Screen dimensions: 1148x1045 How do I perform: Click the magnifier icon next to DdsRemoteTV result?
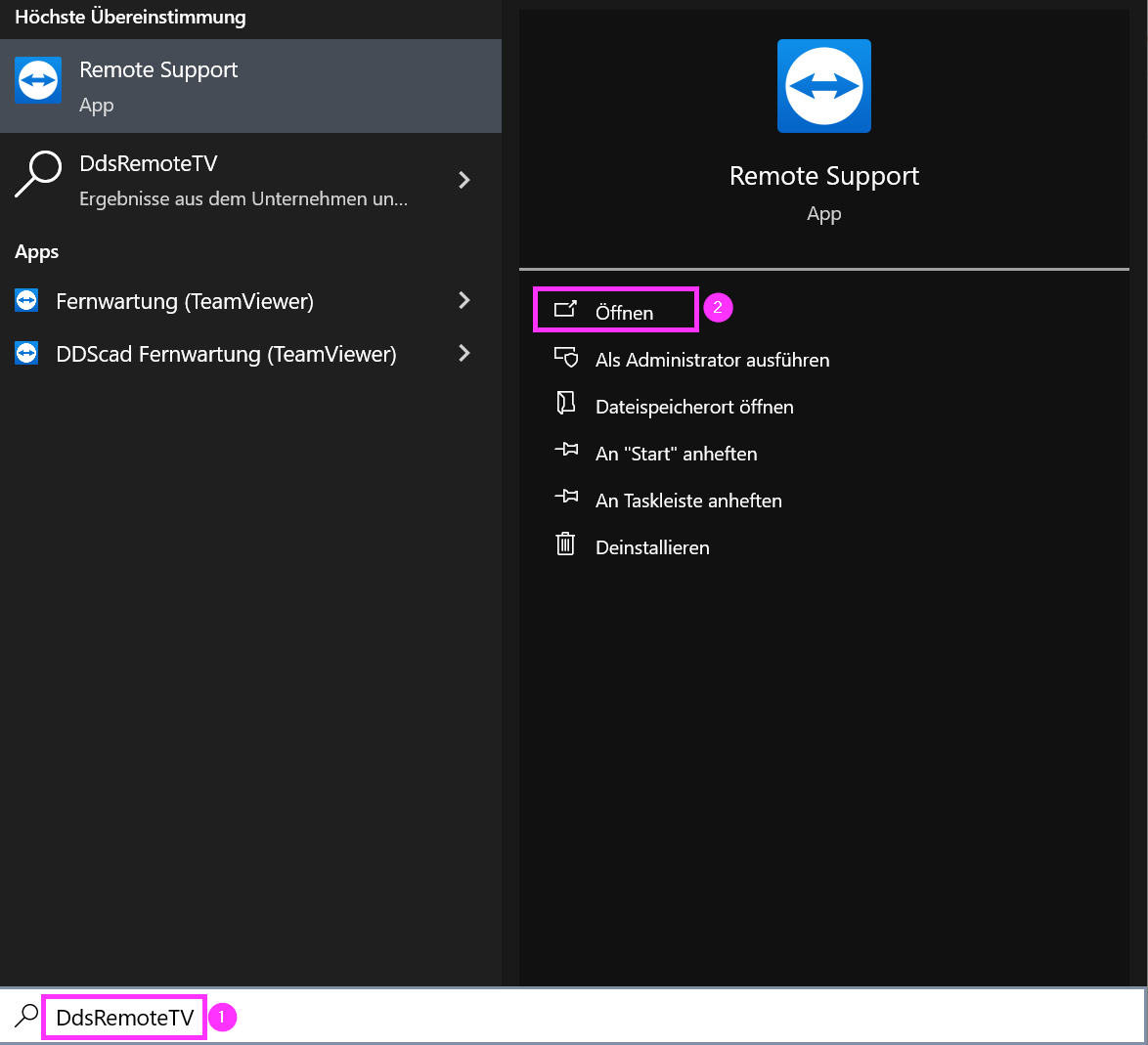38,173
